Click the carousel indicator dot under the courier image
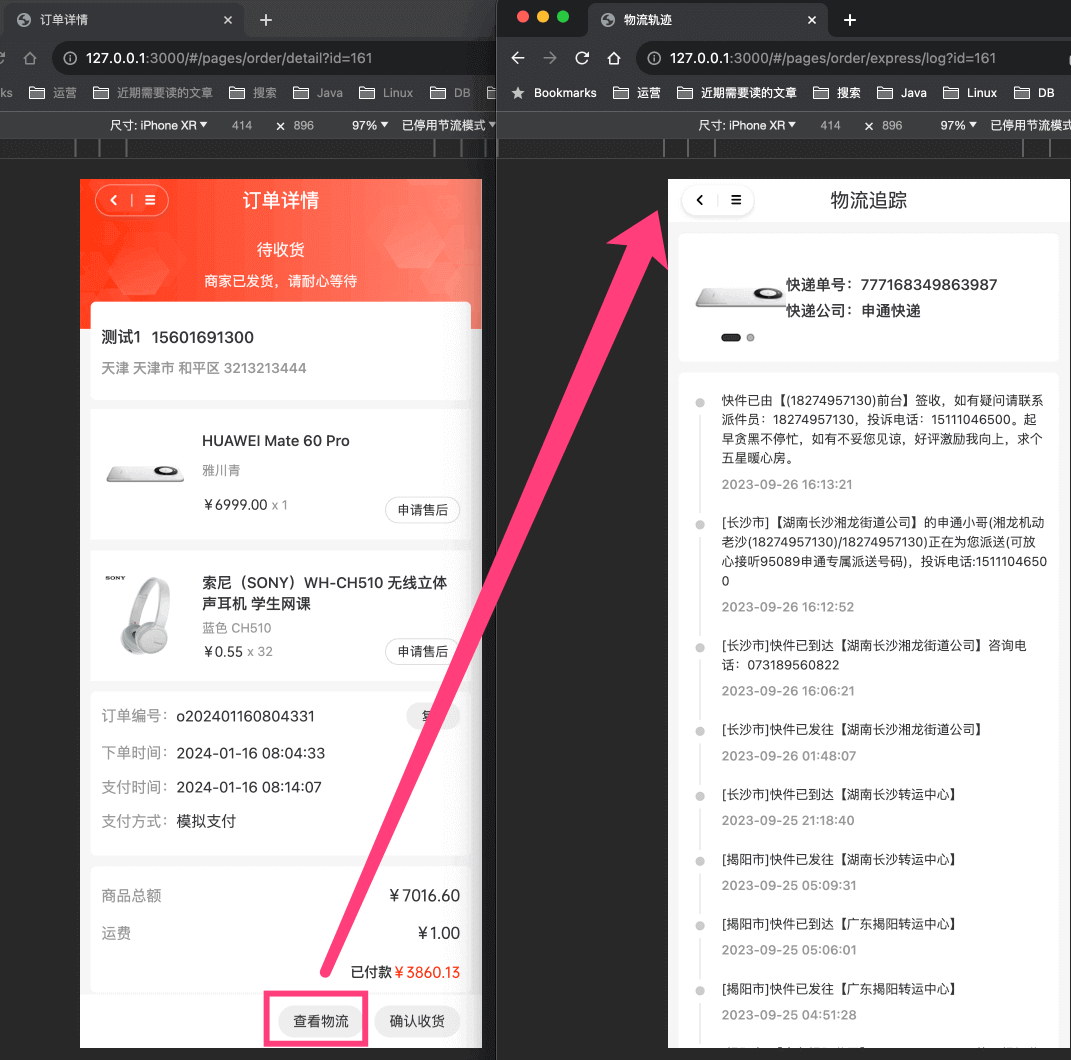This screenshot has width=1071, height=1060. point(750,337)
